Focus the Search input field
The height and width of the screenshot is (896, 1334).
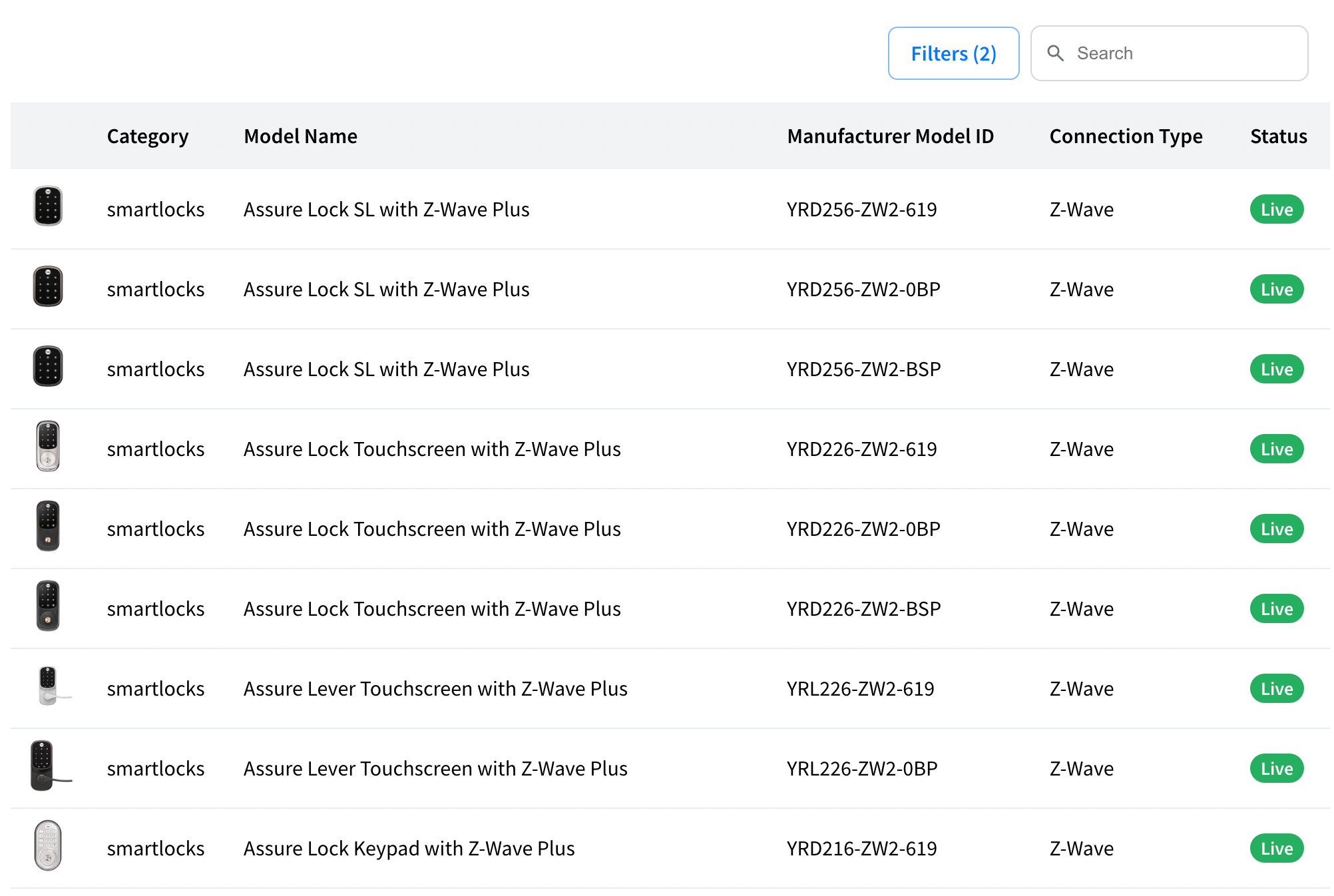[1169, 53]
